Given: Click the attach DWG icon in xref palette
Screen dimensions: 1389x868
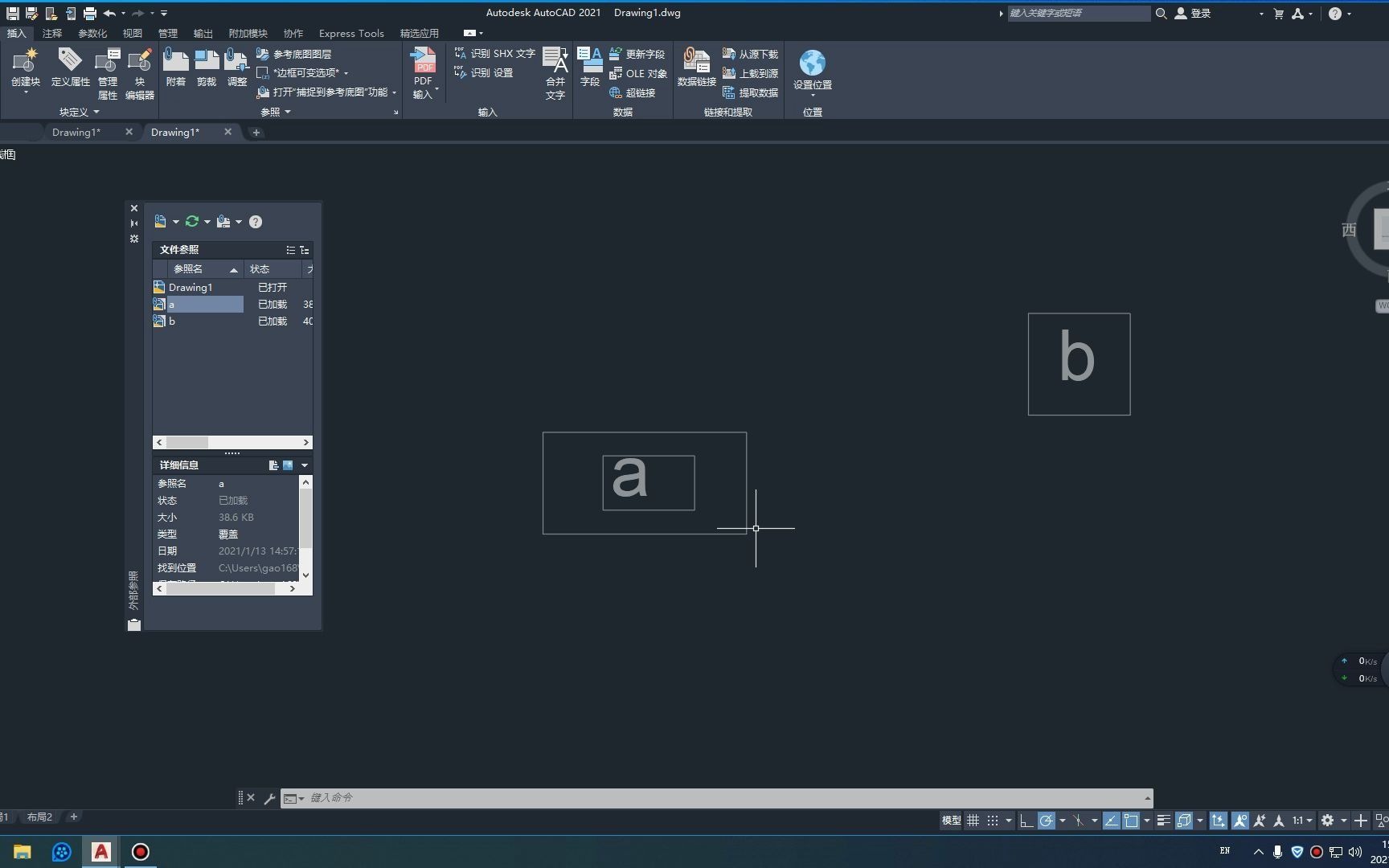Looking at the screenshot, I should (x=161, y=222).
